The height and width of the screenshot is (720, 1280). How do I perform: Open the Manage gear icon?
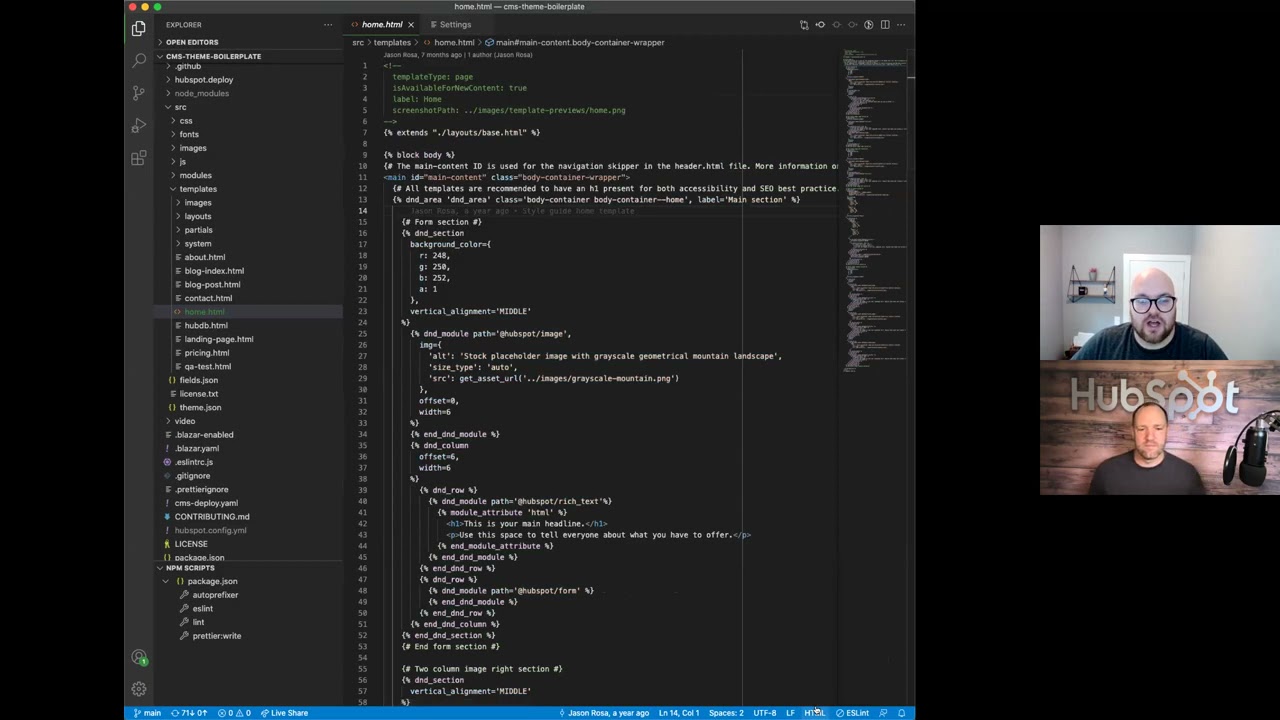click(x=139, y=689)
